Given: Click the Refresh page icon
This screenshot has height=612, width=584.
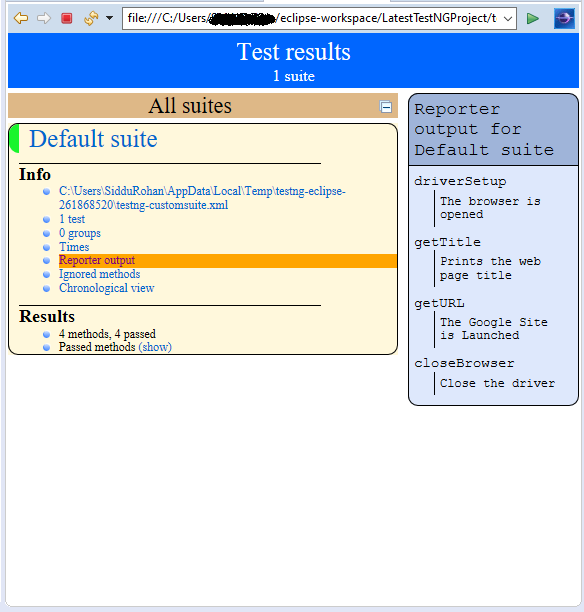Looking at the screenshot, I should [x=91, y=18].
